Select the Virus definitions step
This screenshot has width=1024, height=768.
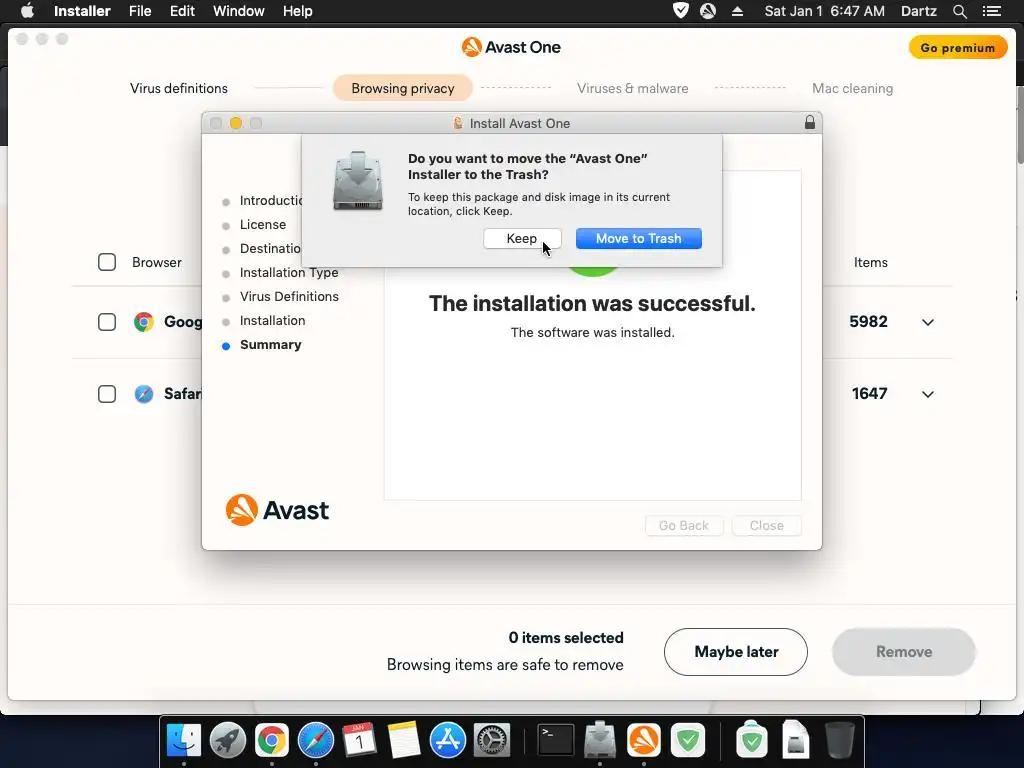[179, 88]
